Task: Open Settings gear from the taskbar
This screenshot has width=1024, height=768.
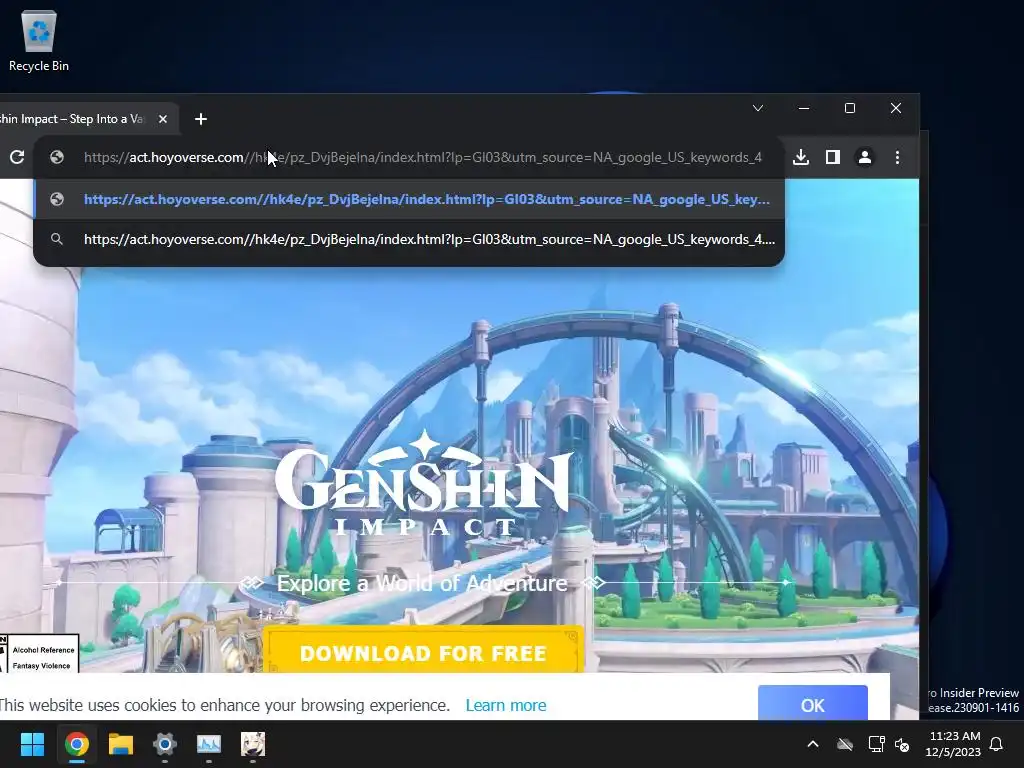Action: click(165, 744)
